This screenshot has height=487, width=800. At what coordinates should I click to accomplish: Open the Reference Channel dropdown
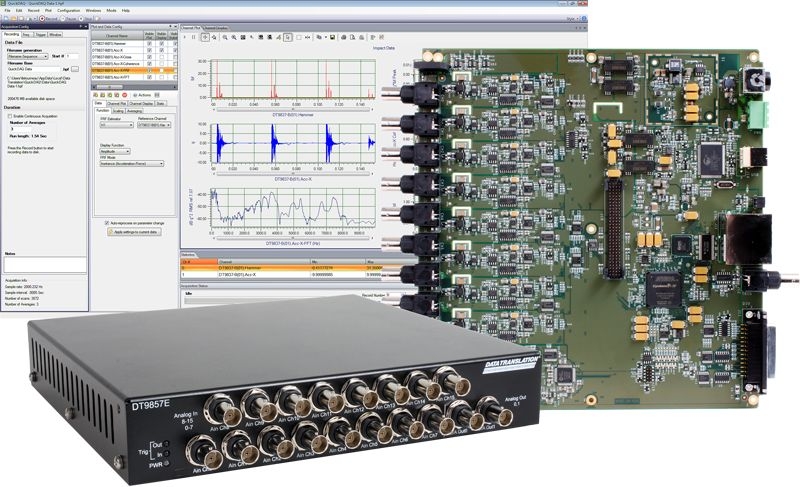point(154,125)
